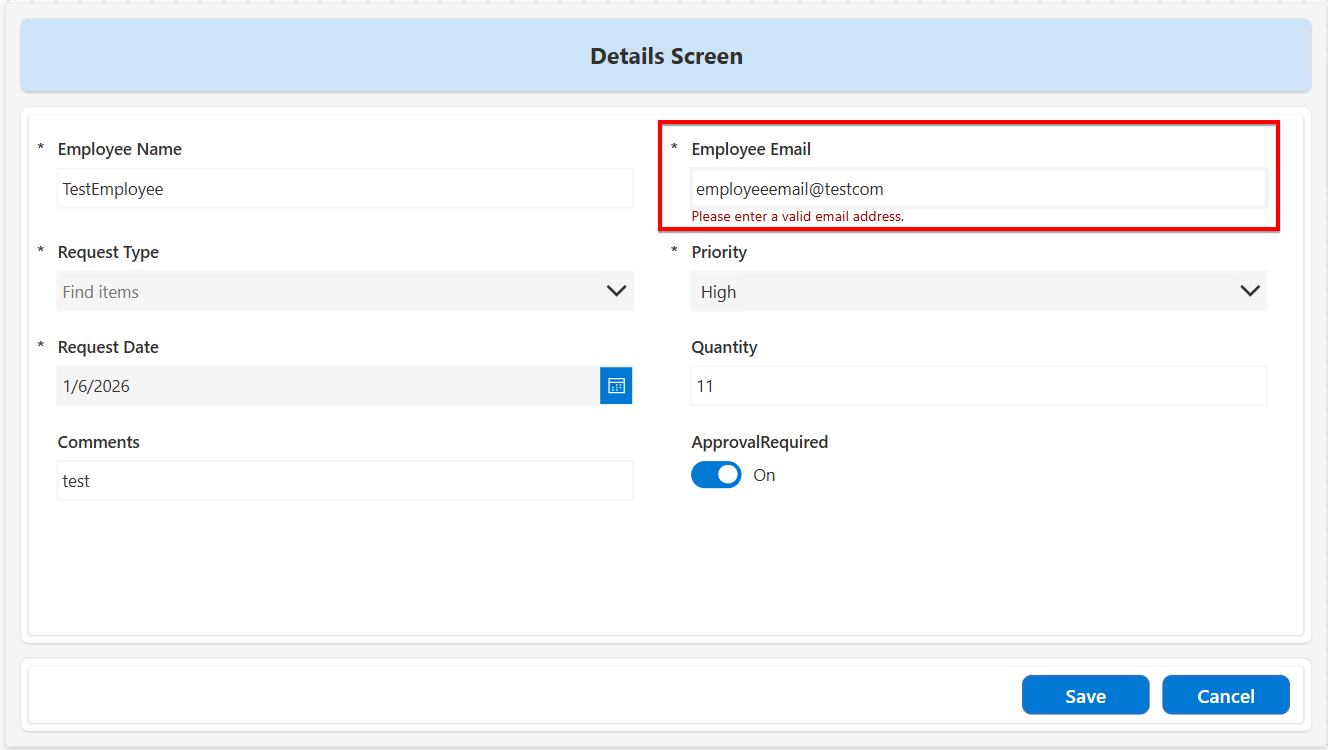Click into the Employee Email input box

pos(978,189)
